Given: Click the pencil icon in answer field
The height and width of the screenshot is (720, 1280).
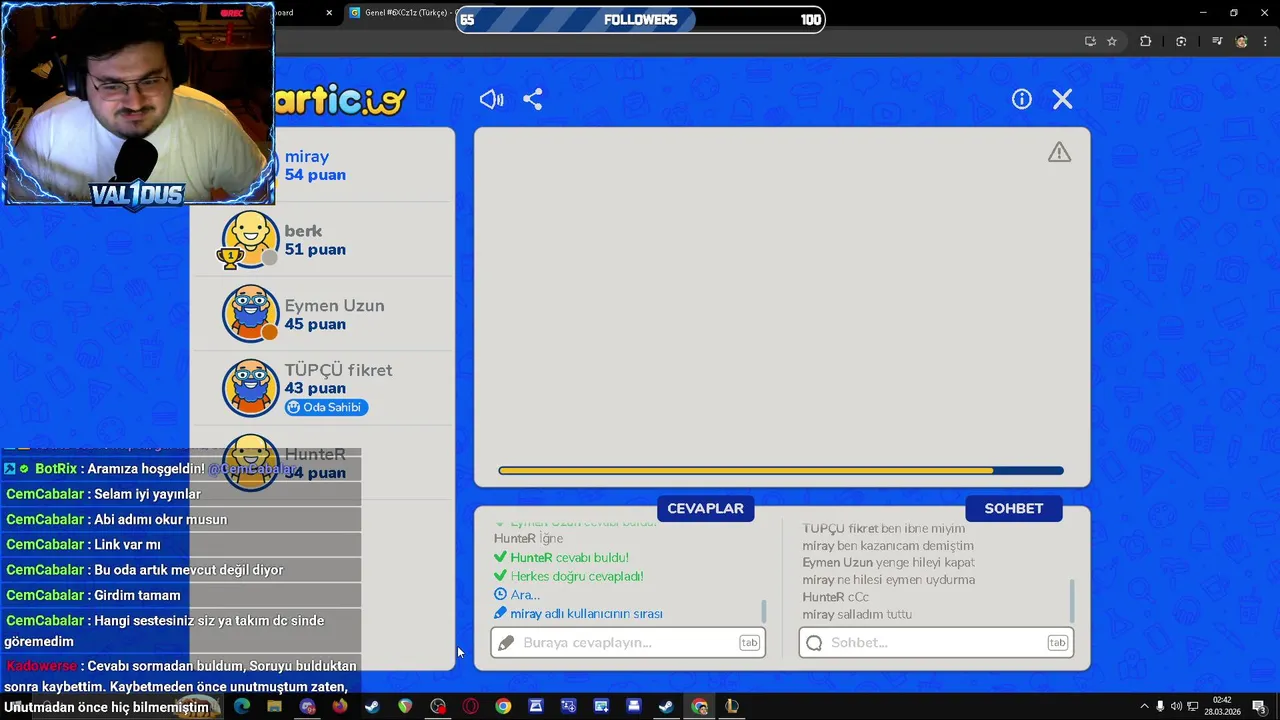Looking at the screenshot, I should (507, 643).
